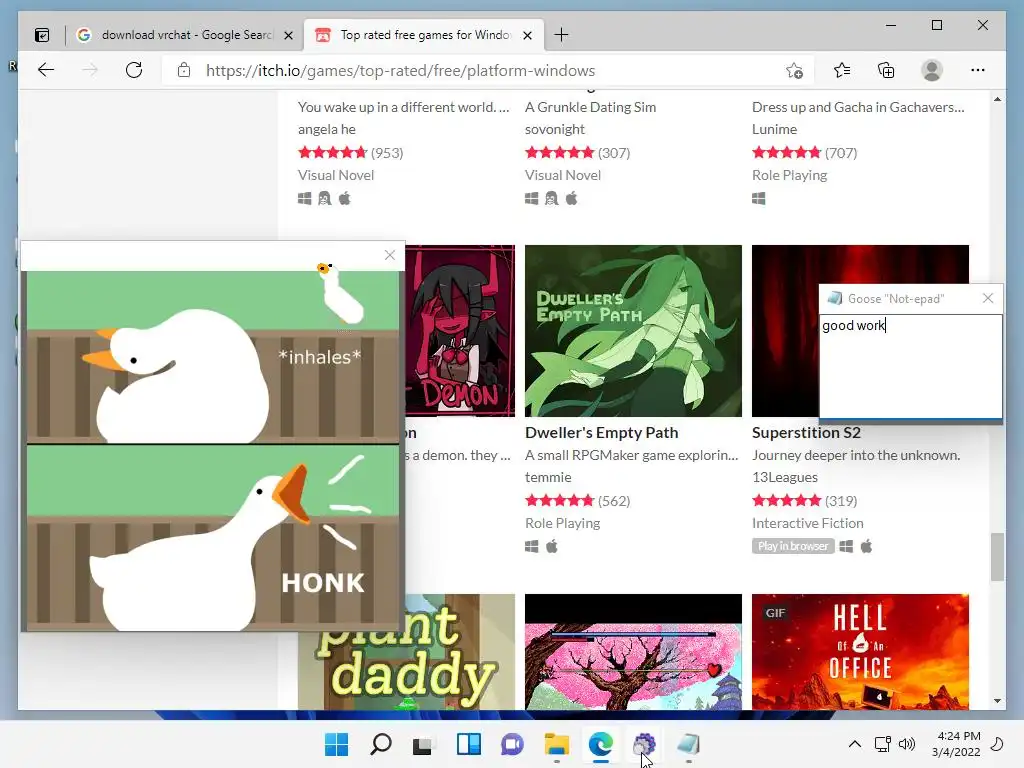Open Edge Settings and more menu

[978, 70]
